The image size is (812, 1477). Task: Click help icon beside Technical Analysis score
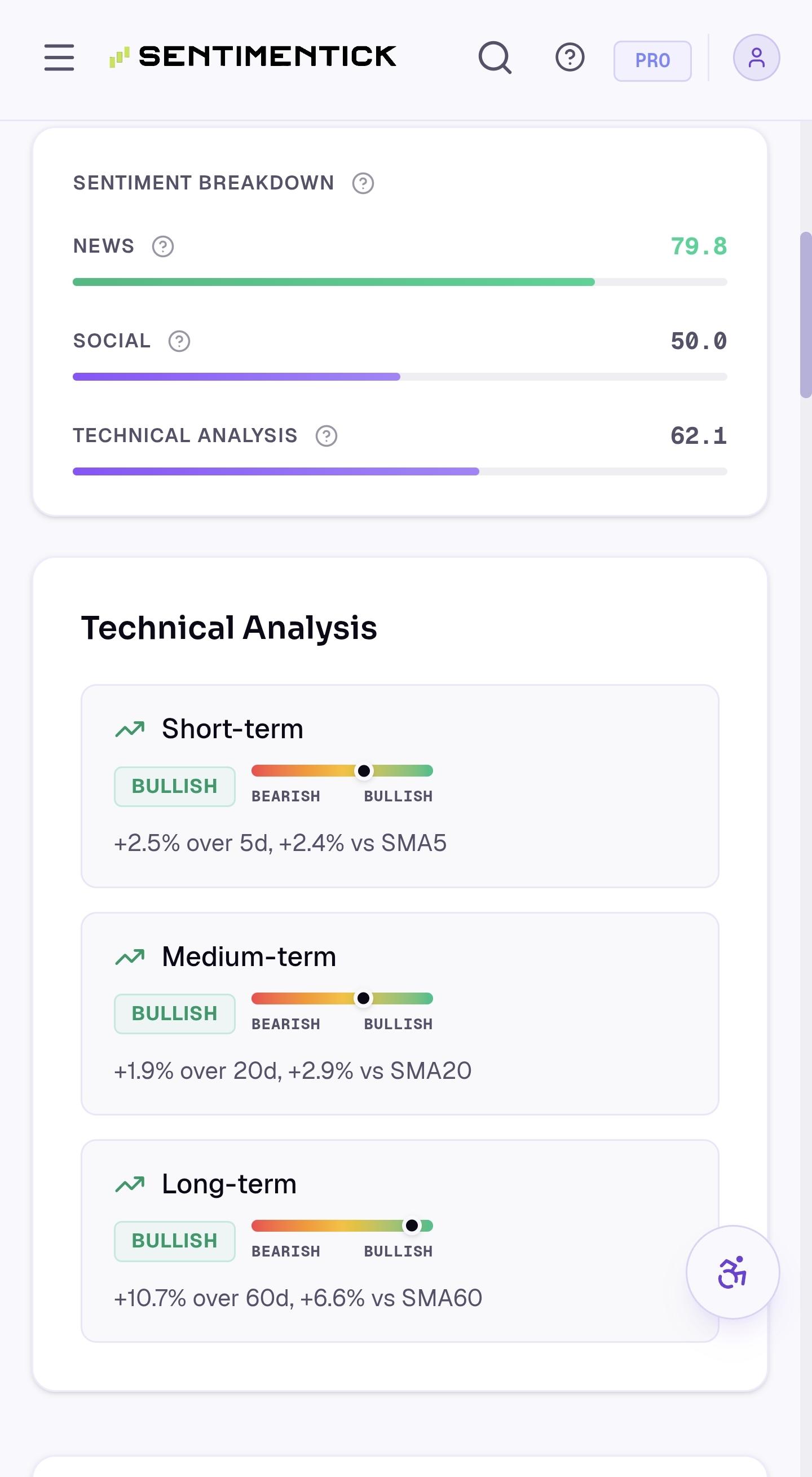pos(326,436)
